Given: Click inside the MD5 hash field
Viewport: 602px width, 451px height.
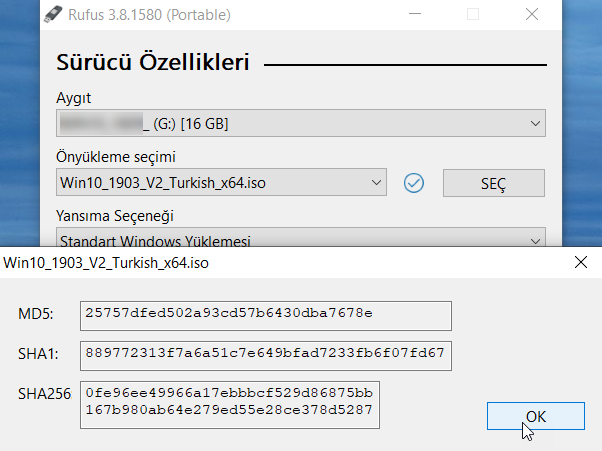Looking at the screenshot, I should point(265,315).
